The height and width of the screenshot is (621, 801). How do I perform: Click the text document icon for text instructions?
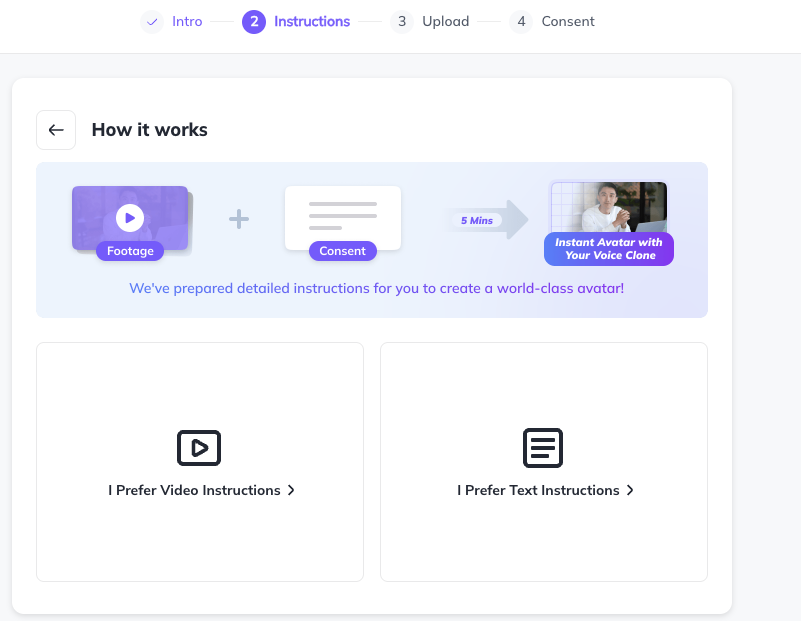click(543, 448)
